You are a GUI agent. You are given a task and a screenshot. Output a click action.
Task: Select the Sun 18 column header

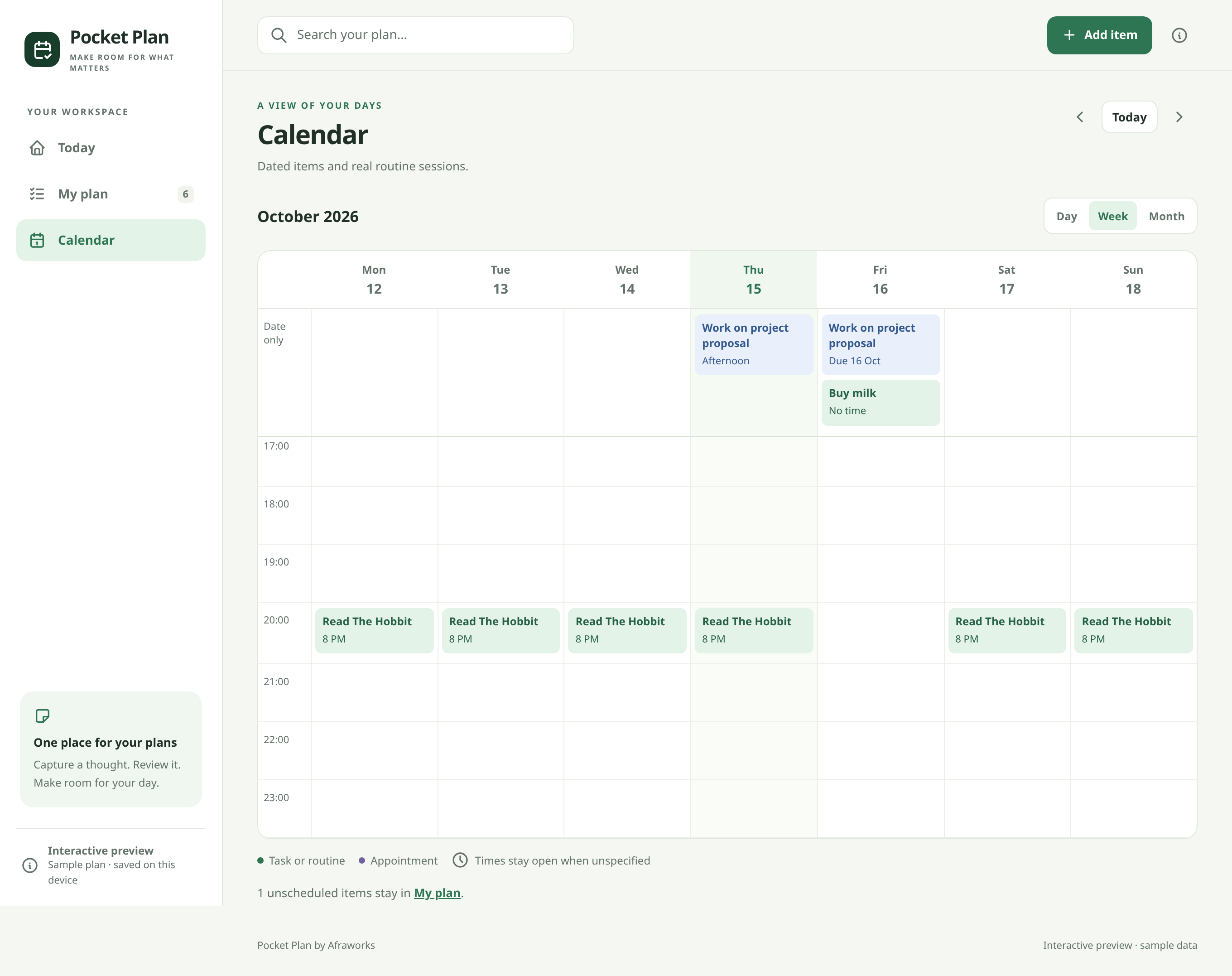[1133, 280]
